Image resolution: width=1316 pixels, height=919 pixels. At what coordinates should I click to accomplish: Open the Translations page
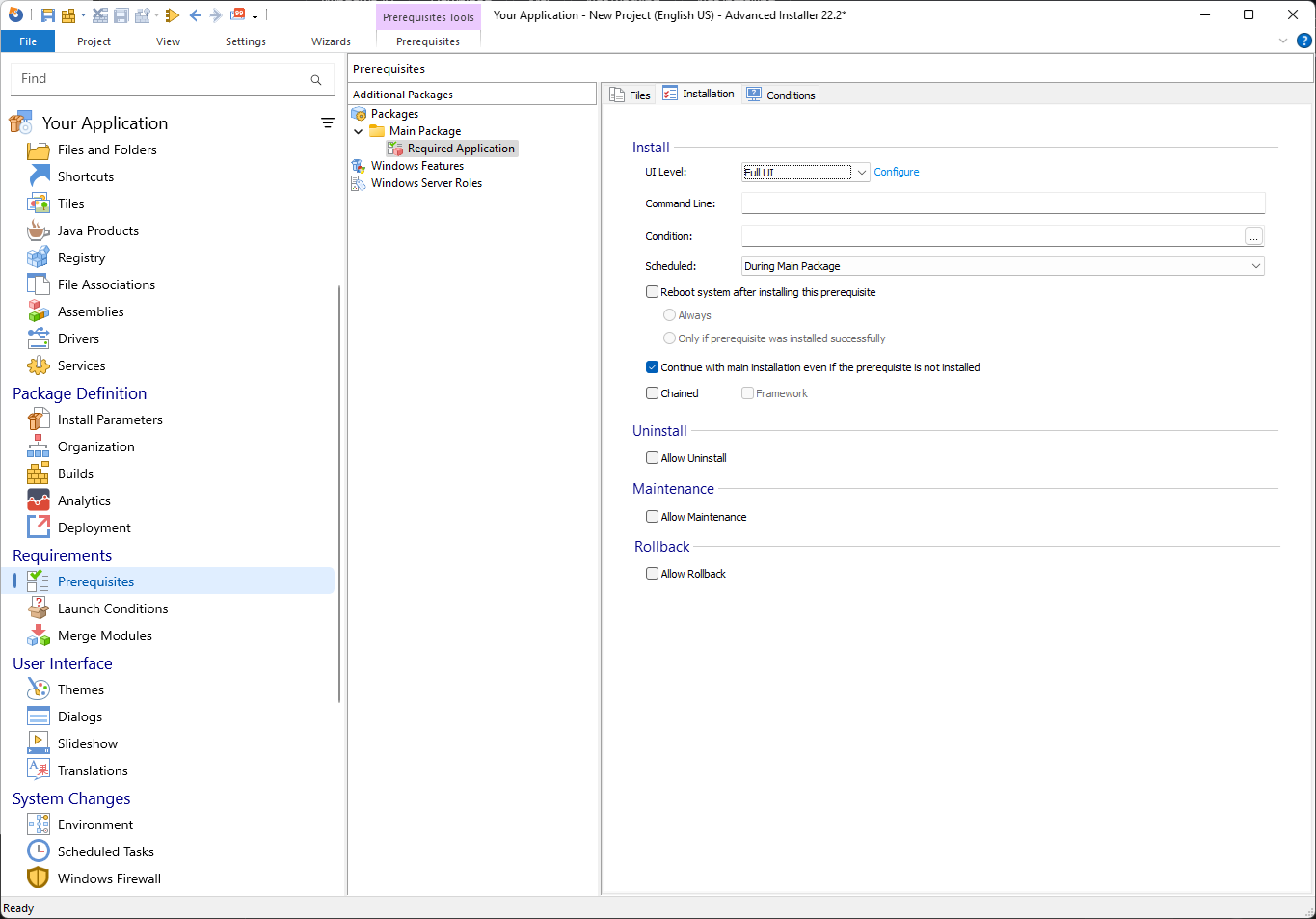click(x=93, y=770)
